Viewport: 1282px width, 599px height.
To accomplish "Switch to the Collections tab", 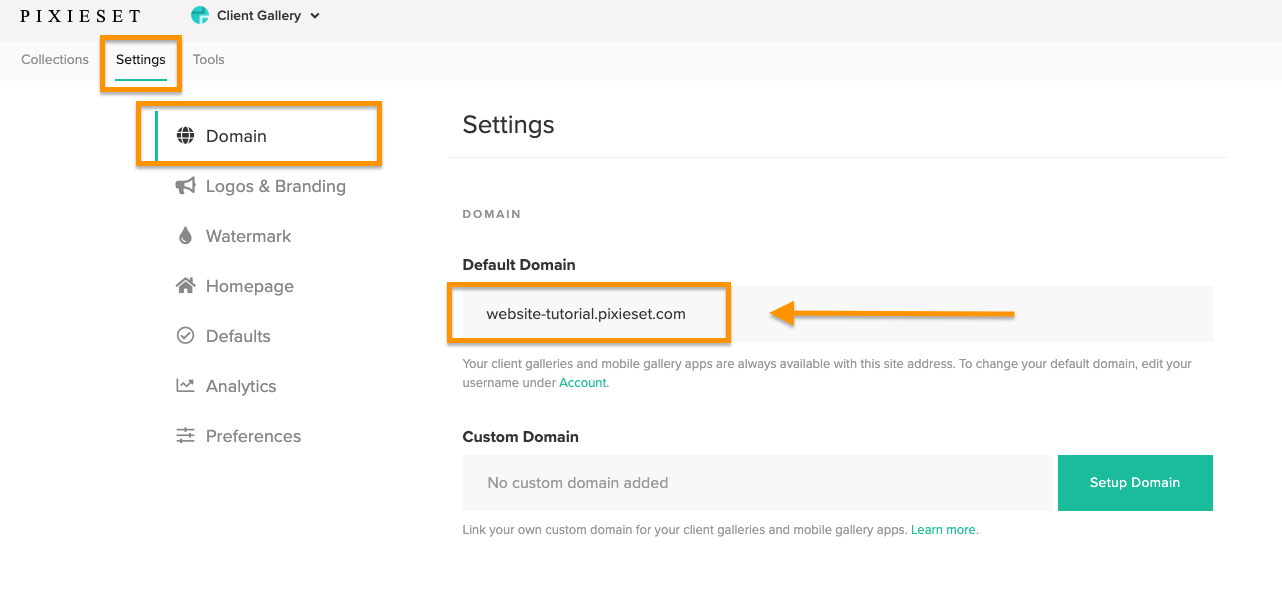I will coord(55,60).
